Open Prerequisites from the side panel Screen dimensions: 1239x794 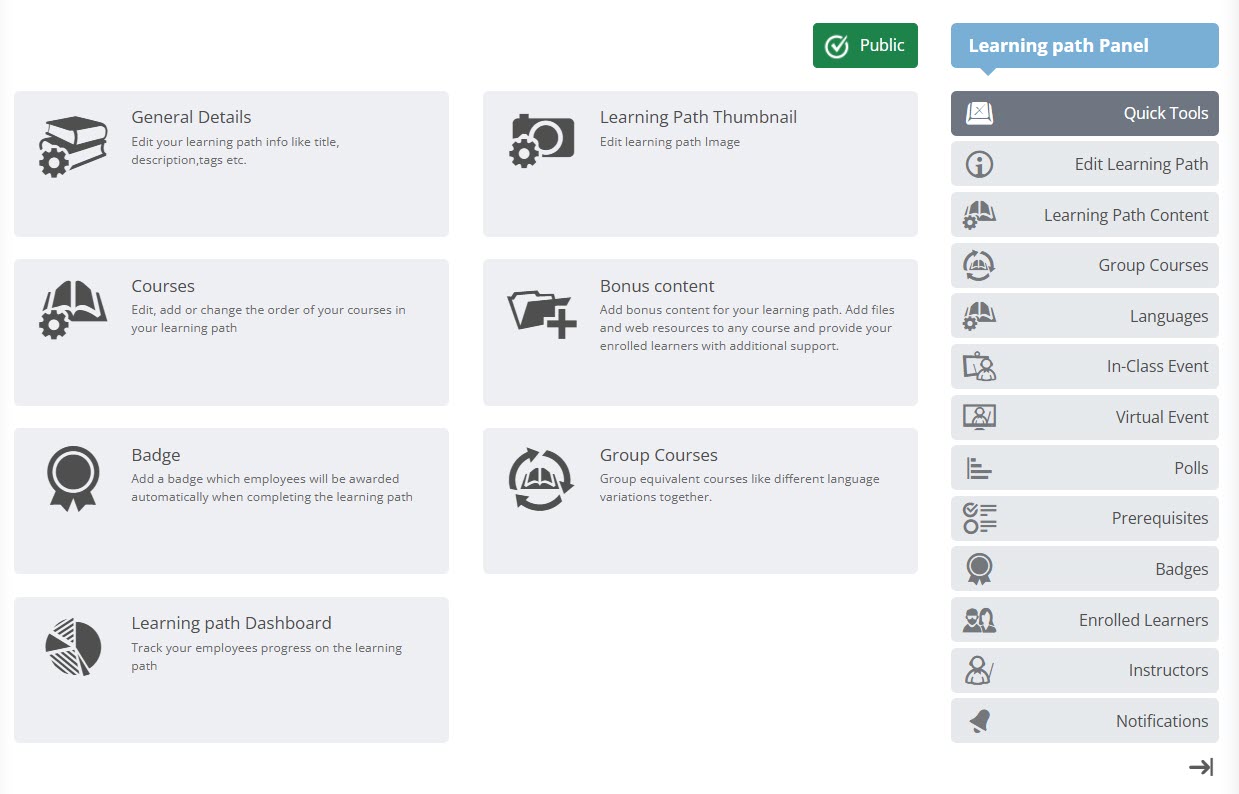(1084, 518)
